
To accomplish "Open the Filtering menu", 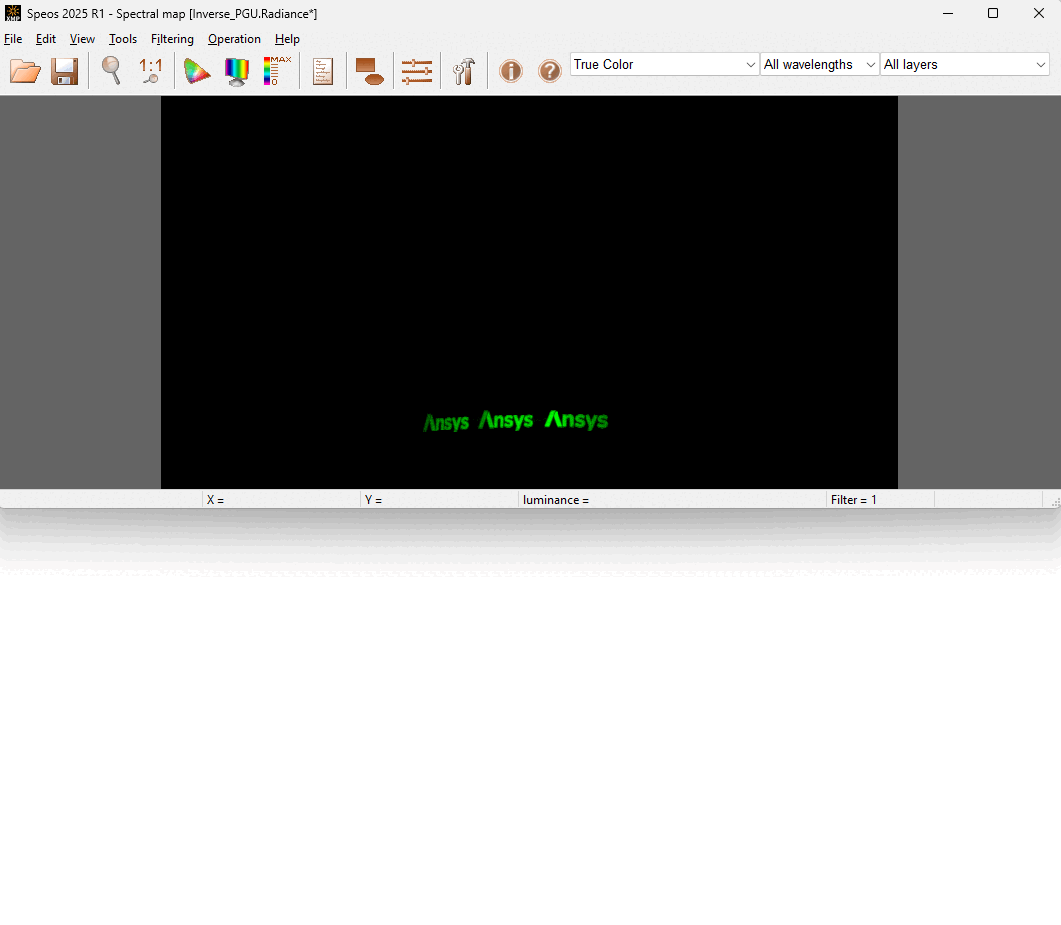I will 172,39.
